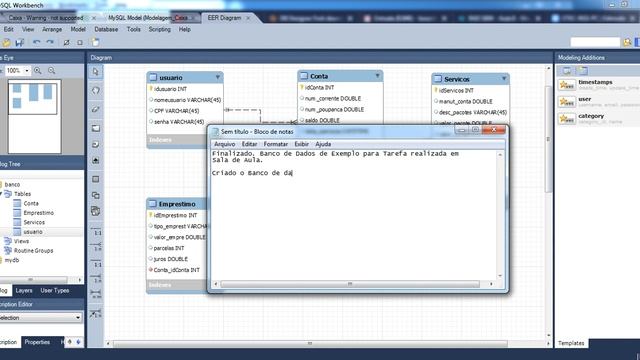This screenshot has height=360, width=640.
Task: Select the new table tool
Action: tap(96, 179)
